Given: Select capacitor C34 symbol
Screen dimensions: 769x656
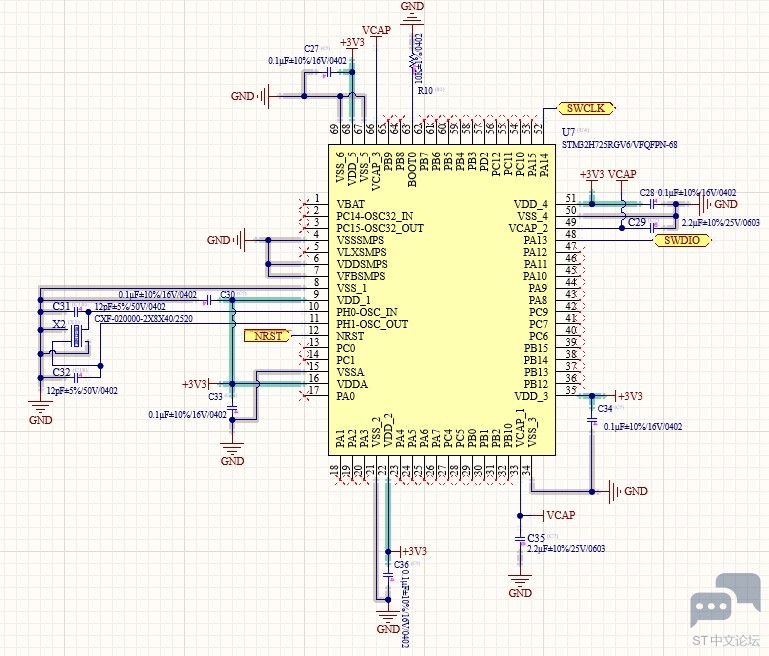Looking at the screenshot, I should point(592,421).
